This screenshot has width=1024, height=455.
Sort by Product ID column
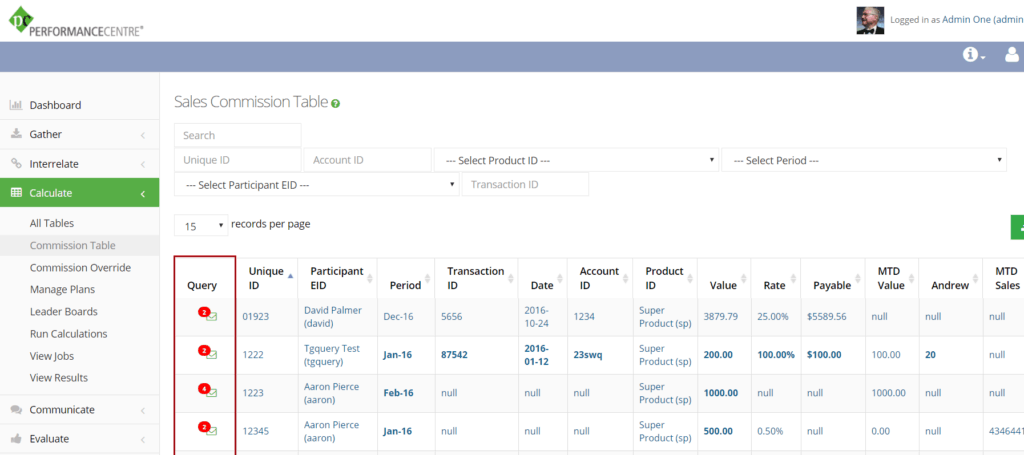[690, 278]
